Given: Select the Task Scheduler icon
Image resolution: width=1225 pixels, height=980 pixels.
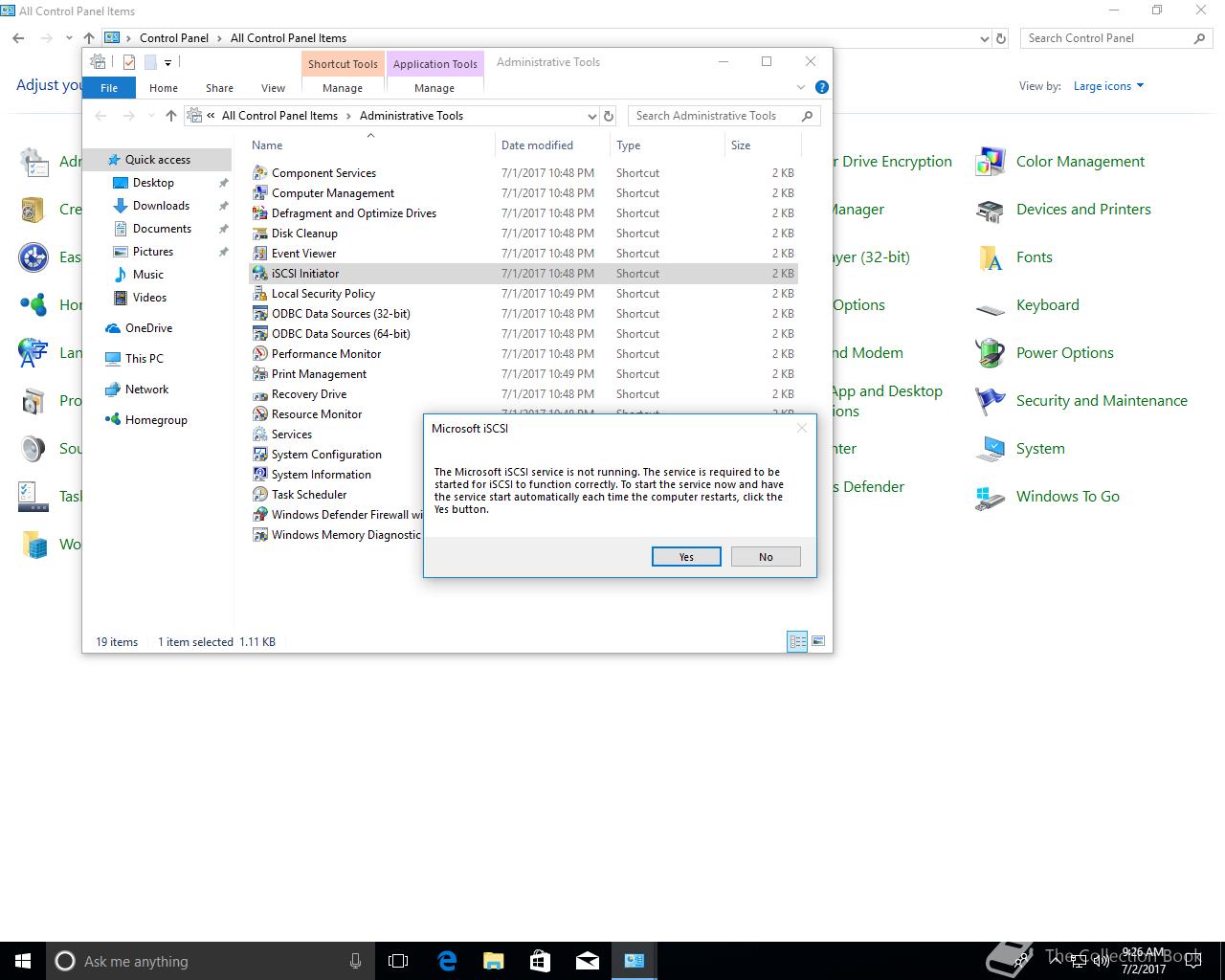Looking at the screenshot, I should coord(259,495).
